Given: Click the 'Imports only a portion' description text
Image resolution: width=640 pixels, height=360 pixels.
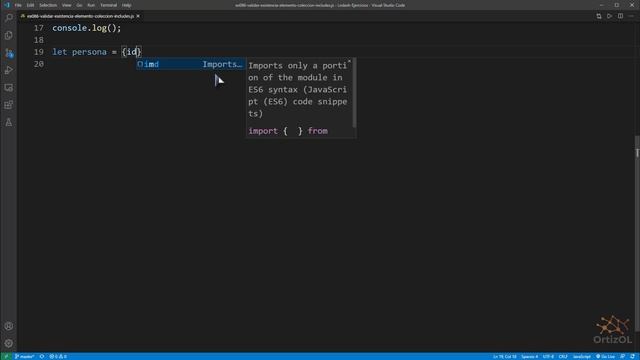Looking at the screenshot, I should (x=298, y=89).
